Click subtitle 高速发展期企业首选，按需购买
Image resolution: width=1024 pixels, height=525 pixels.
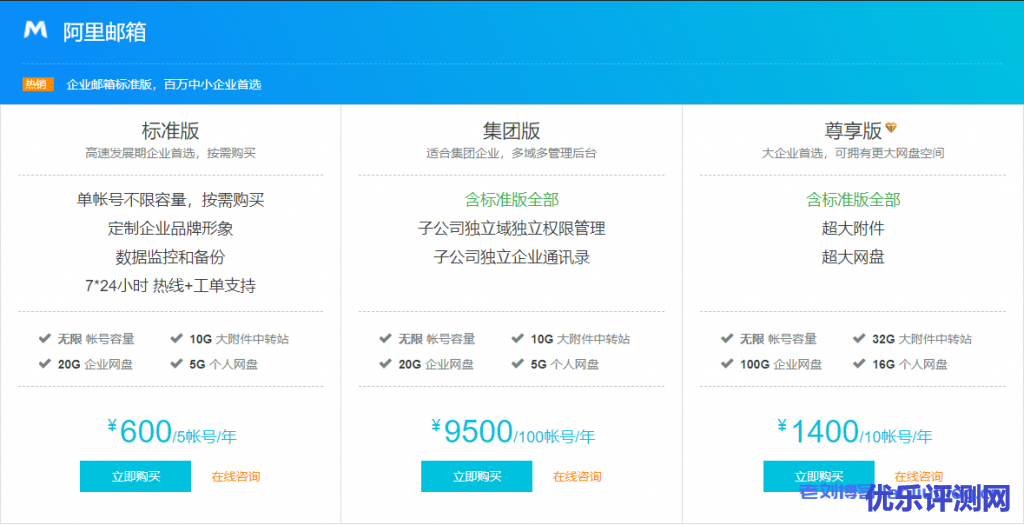coord(170,154)
